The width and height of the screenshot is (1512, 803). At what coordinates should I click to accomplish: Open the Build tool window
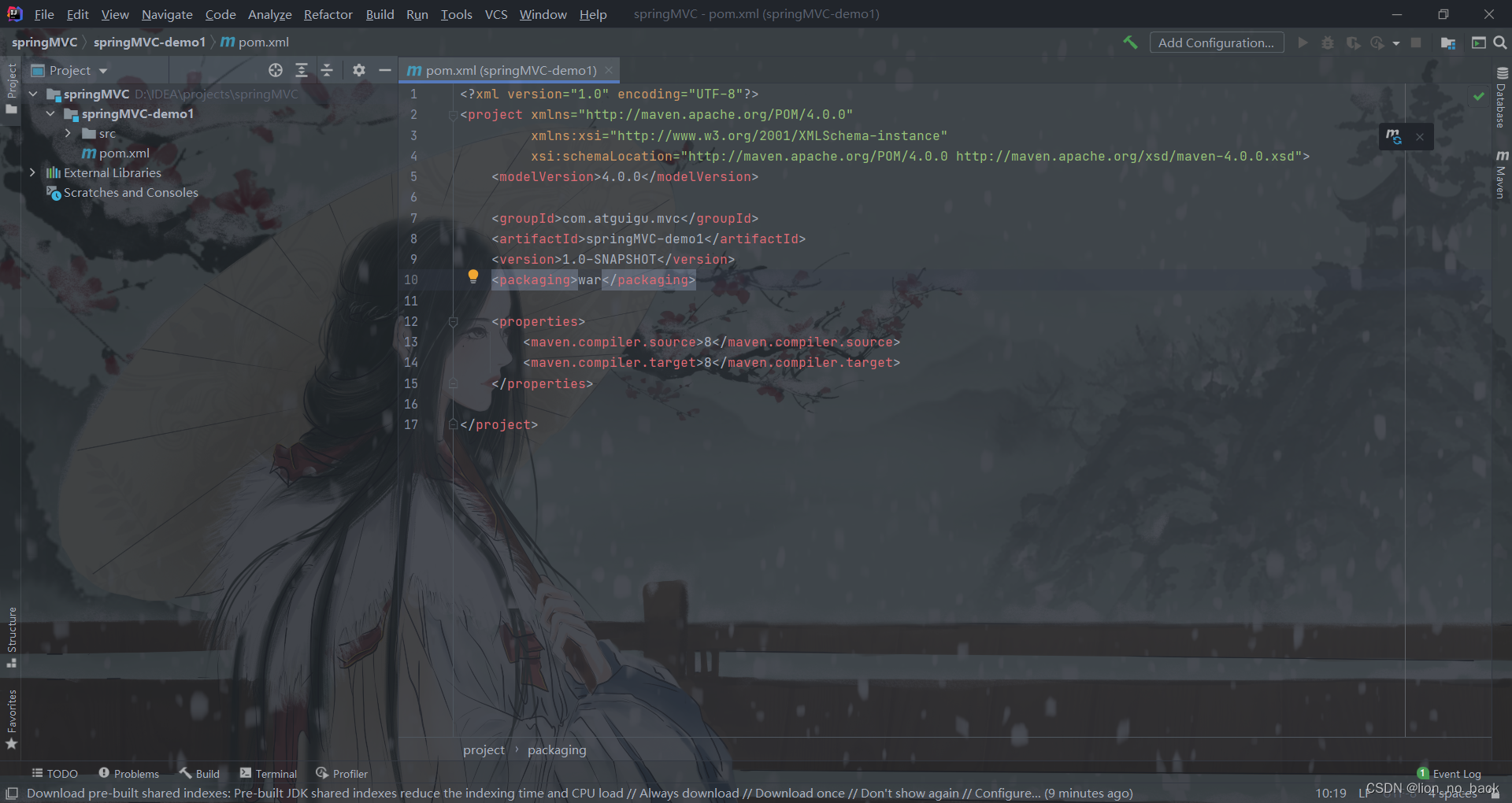click(x=200, y=774)
